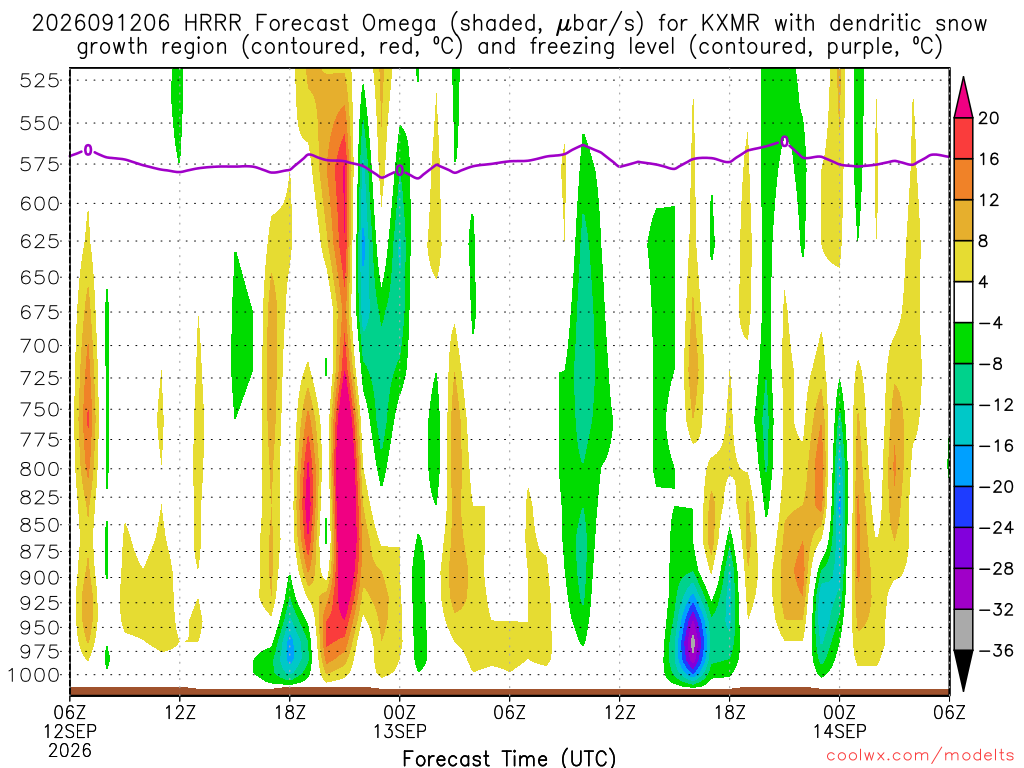Screen dimensions: 1024x768
Task: Click the 700 pressure level label
Action: pyautogui.click(x=40, y=345)
